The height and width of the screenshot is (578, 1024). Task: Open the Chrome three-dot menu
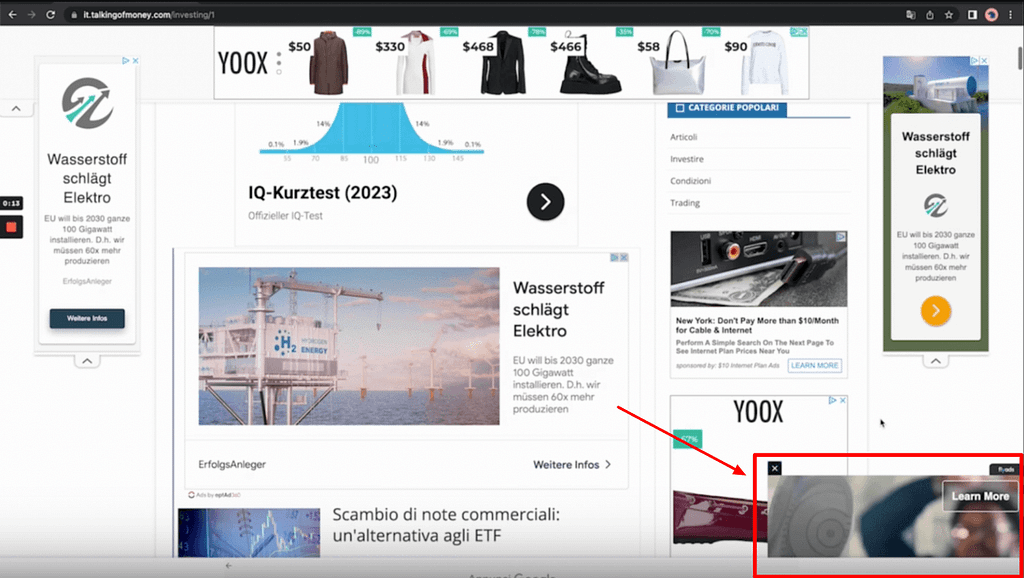pyautogui.click(x=1012, y=15)
